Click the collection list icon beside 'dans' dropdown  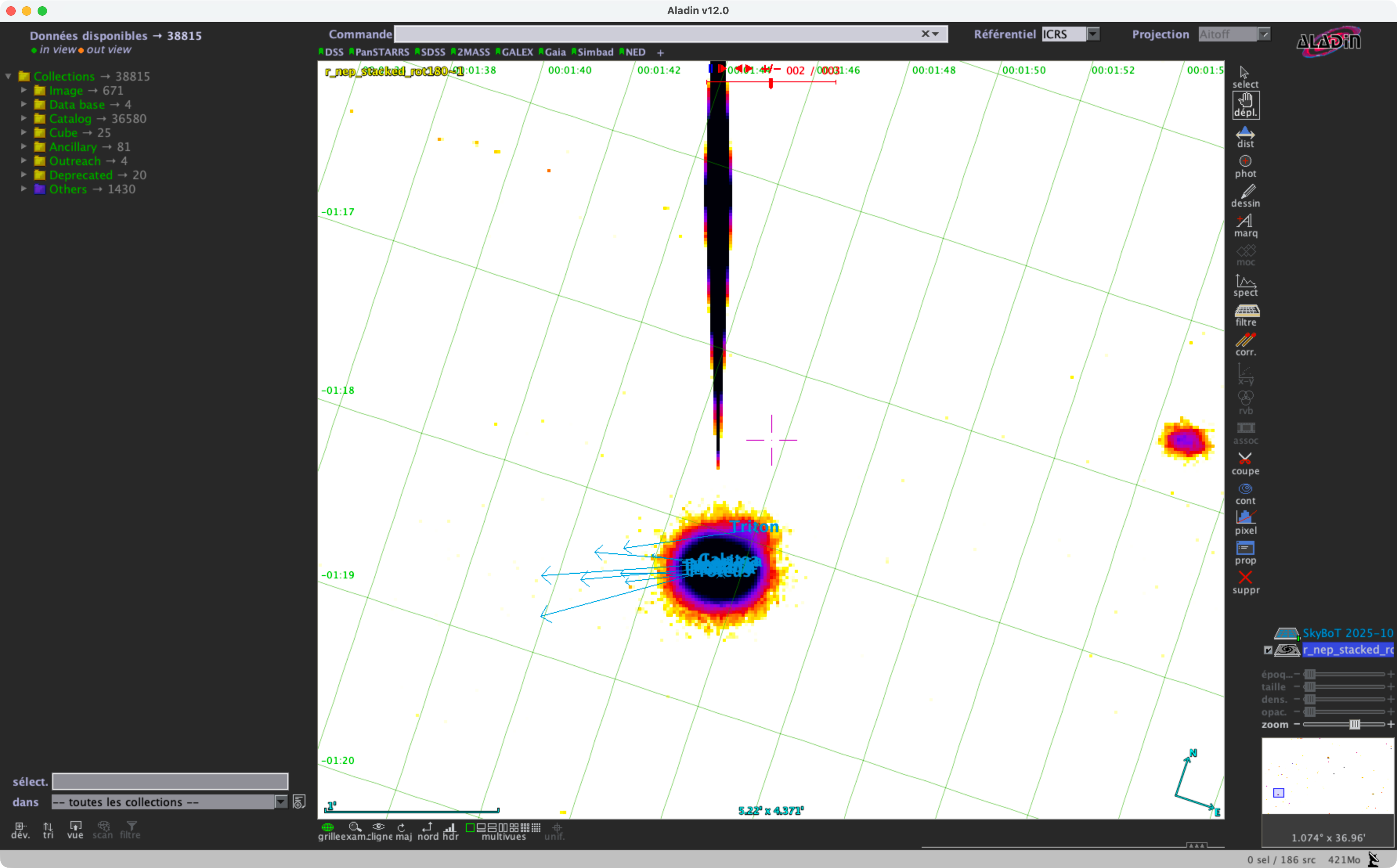tap(299, 802)
